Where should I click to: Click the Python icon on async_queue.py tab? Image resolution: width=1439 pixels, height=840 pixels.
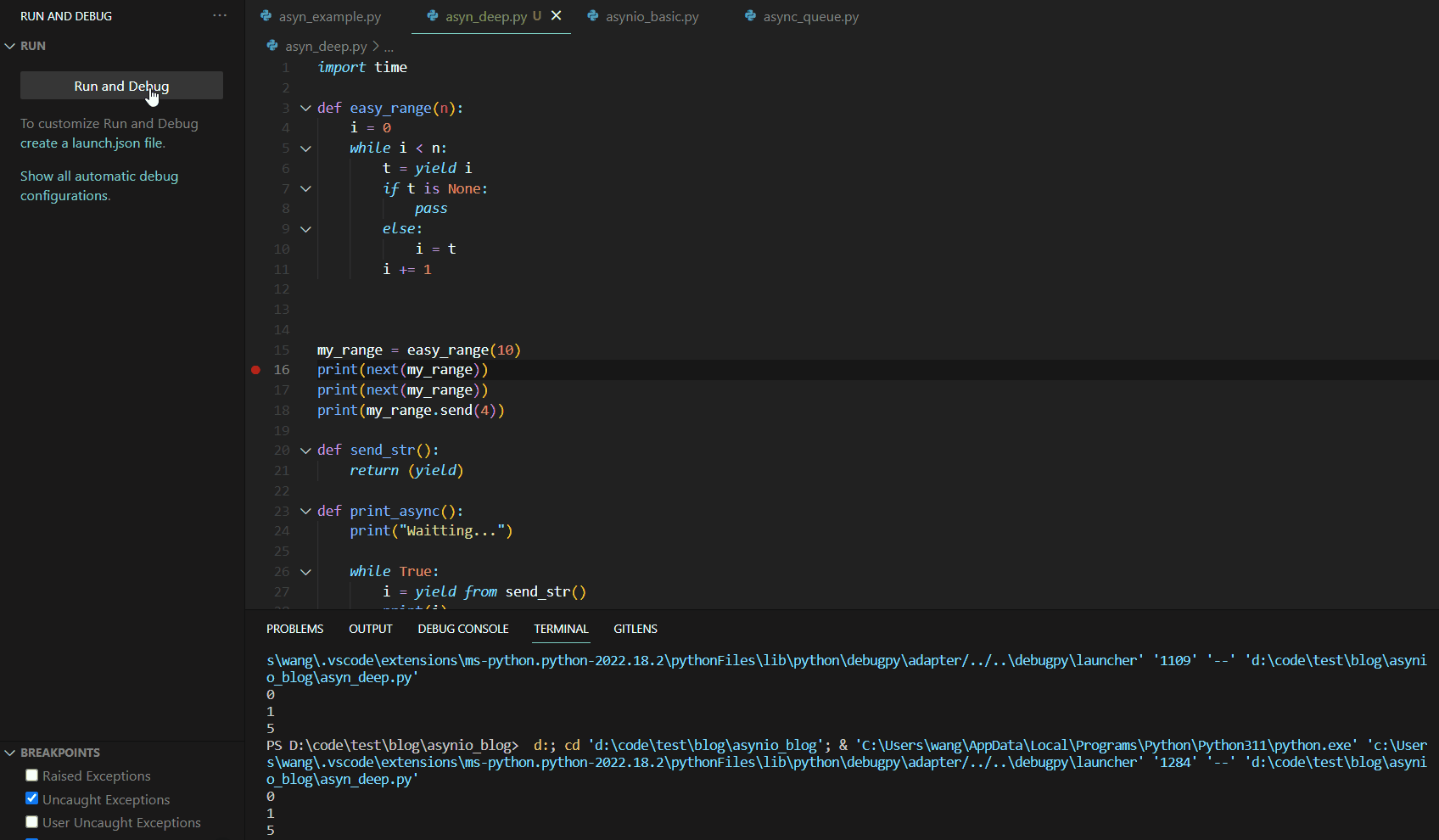click(x=751, y=16)
